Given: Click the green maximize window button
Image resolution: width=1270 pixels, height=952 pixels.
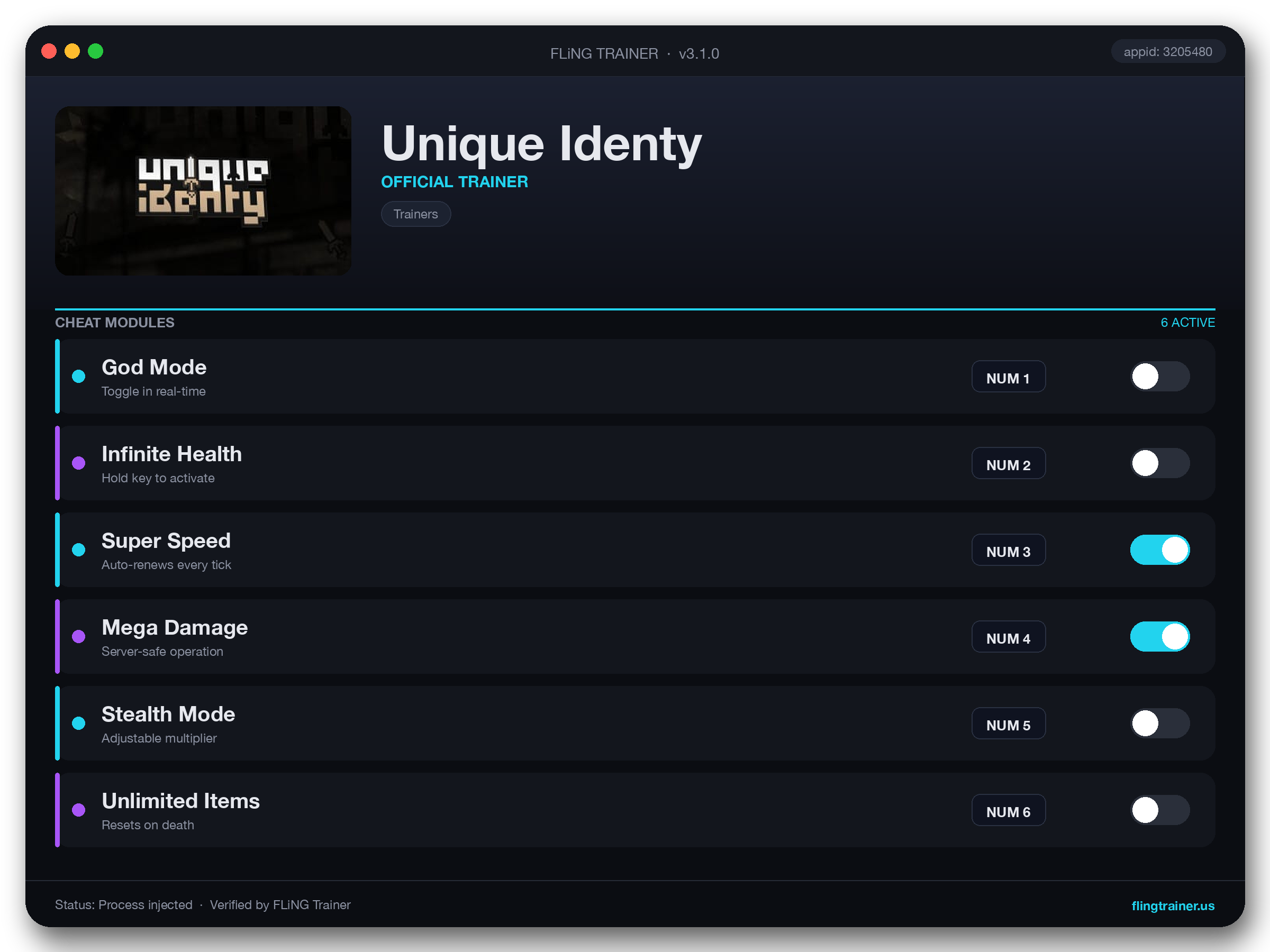Looking at the screenshot, I should click(96, 52).
